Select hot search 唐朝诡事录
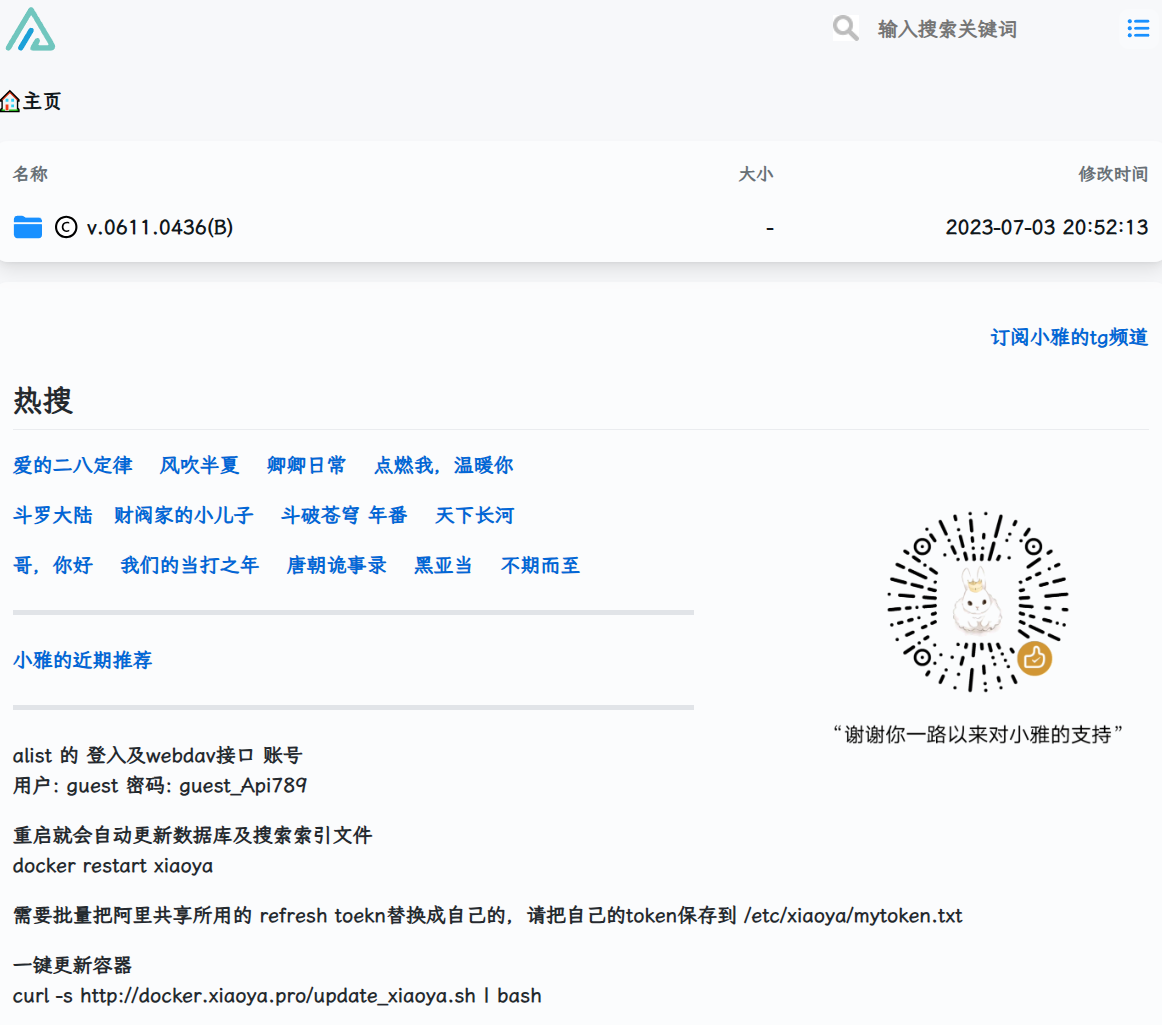Screen dimensions: 1162x1025 point(336,565)
